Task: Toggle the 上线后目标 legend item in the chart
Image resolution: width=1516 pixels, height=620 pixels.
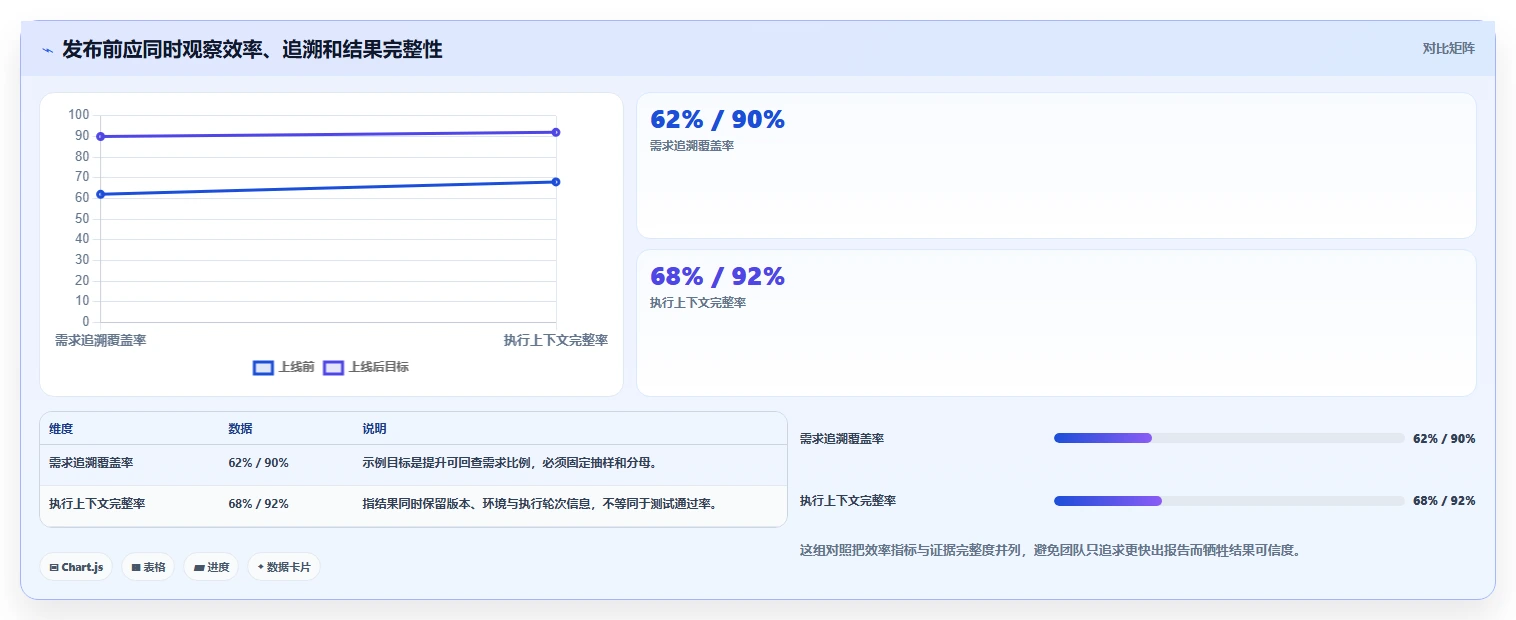Action: tap(366, 367)
